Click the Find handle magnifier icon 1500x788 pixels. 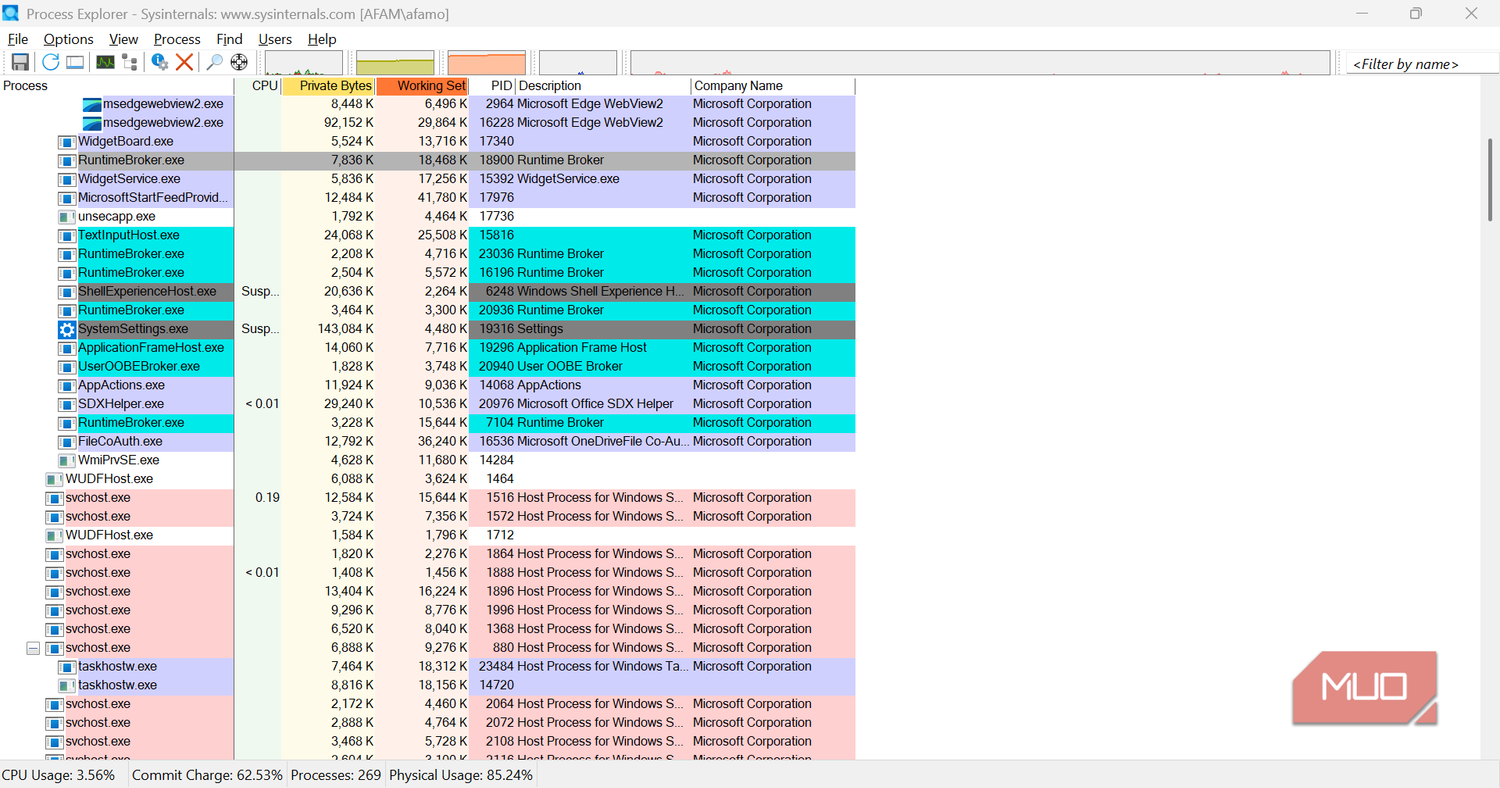tap(214, 62)
